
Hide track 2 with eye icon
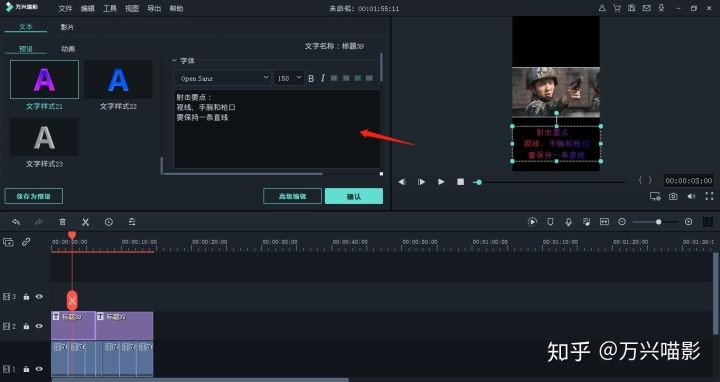[x=39, y=326]
